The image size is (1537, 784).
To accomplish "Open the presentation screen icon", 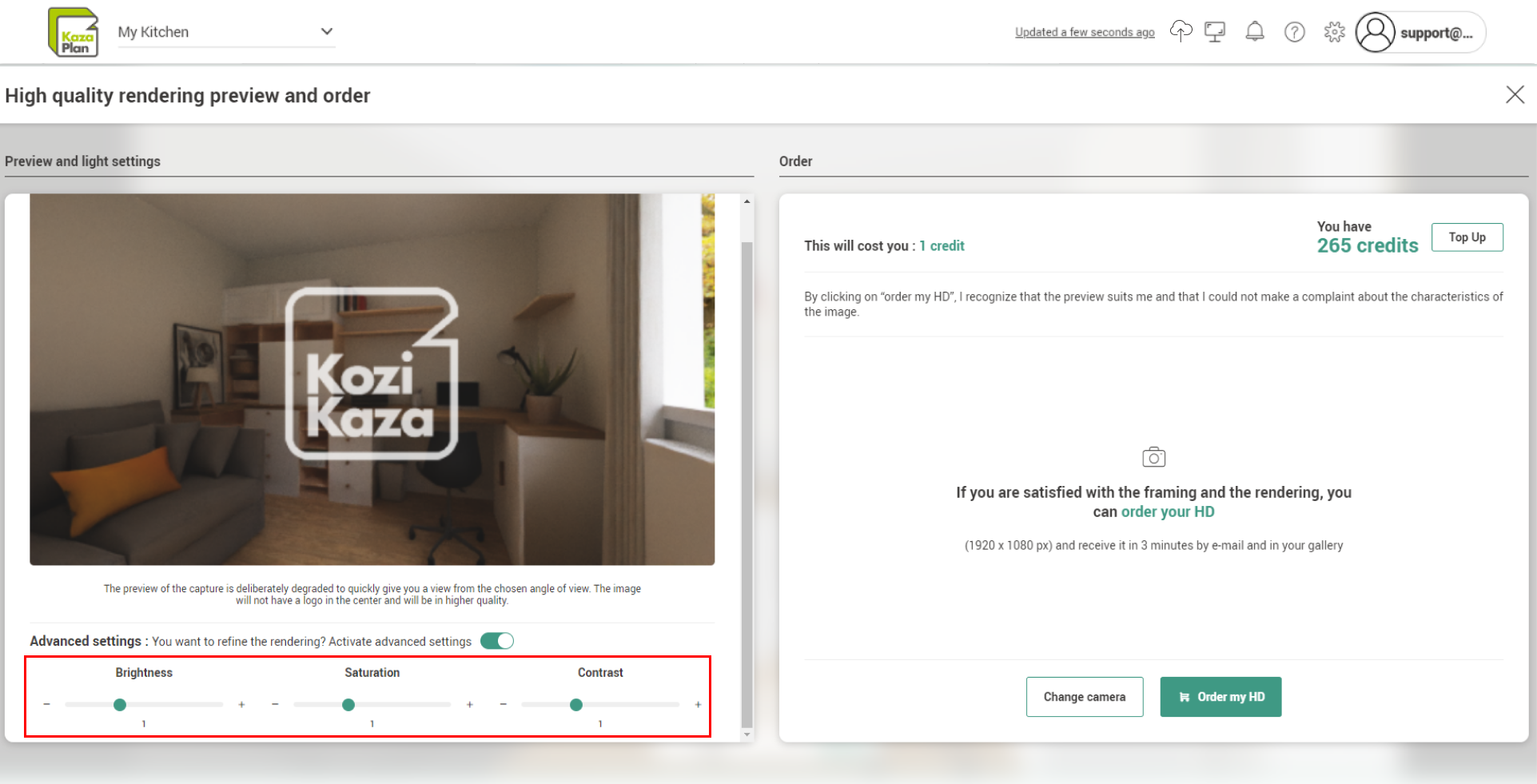I will click(x=1215, y=32).
